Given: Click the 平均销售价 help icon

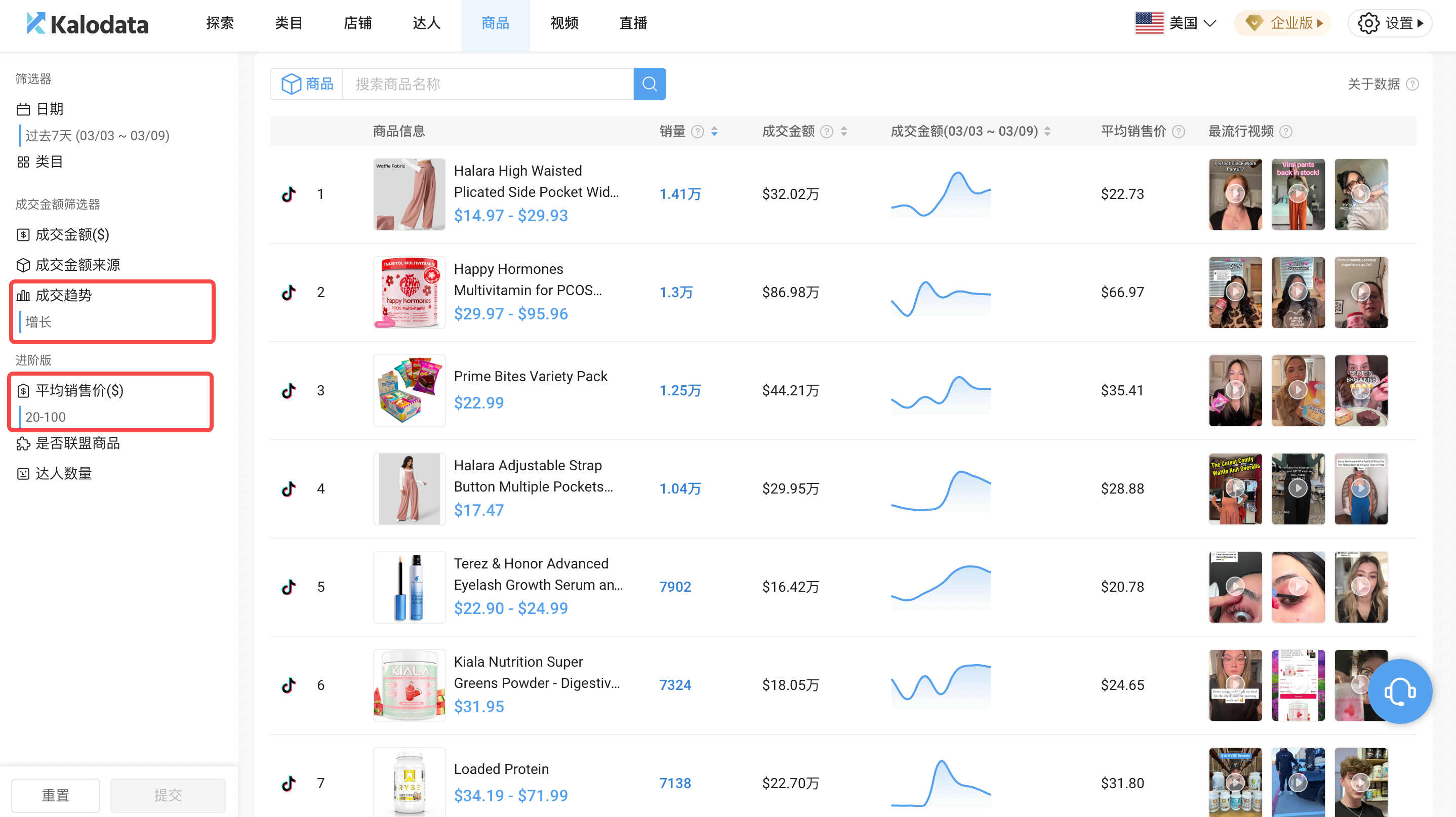Looking at the screenshot, I should click(x=1179, y=132).
